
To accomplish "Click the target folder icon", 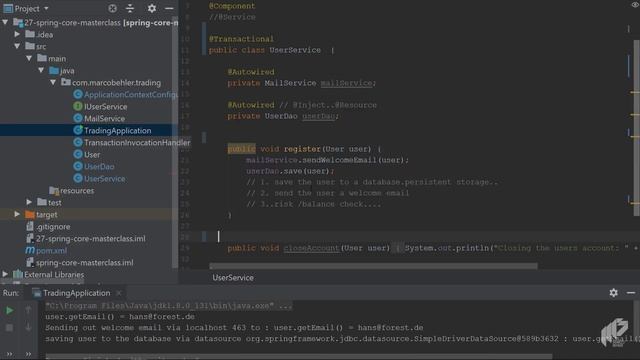I will [29, 214].
